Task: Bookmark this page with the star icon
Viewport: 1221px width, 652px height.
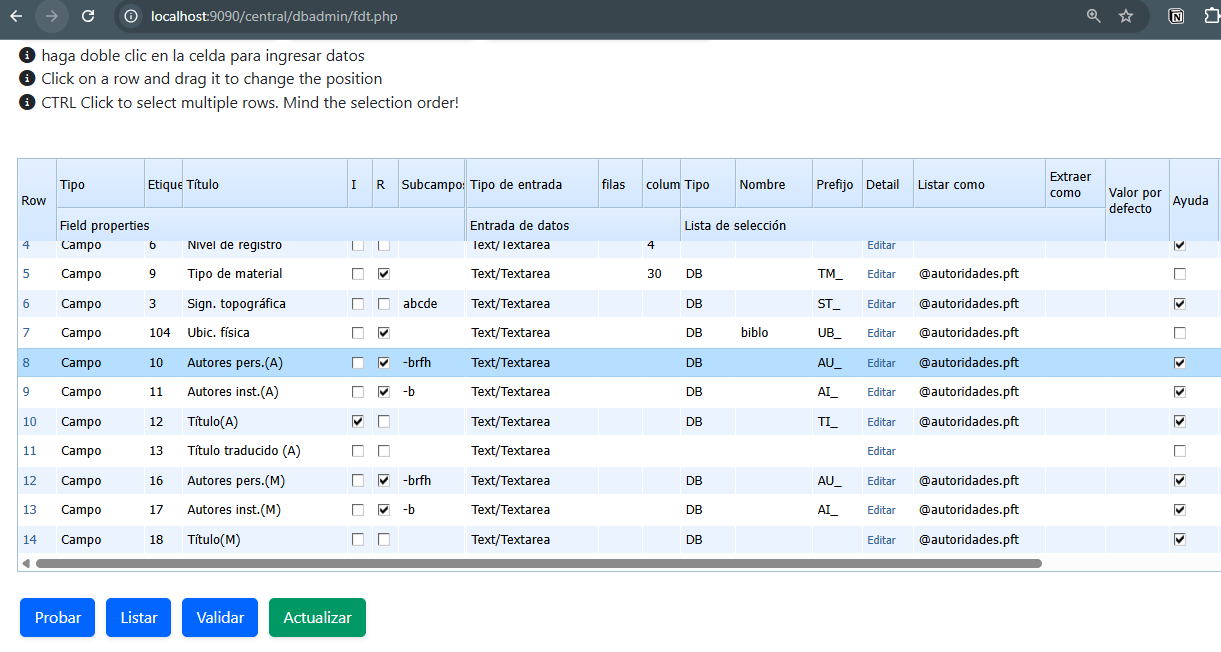Action: point(1126,16)
